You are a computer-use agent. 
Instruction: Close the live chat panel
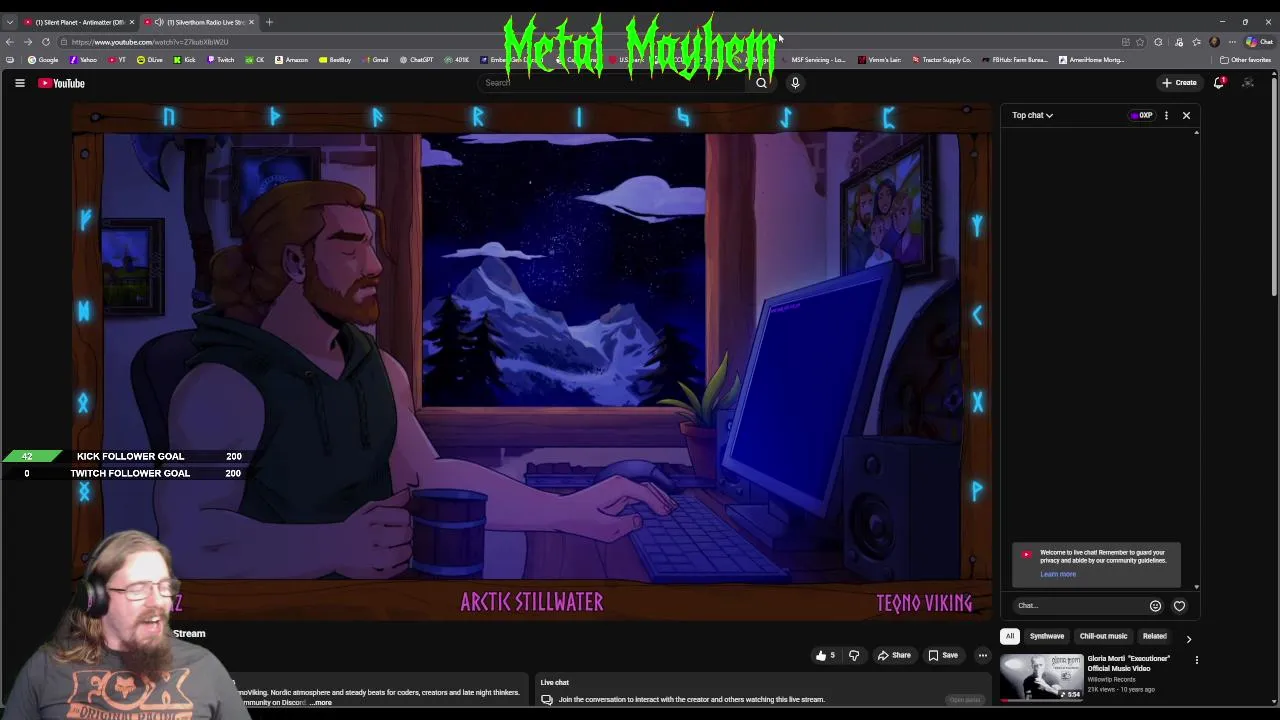[x=1186, y=115]
